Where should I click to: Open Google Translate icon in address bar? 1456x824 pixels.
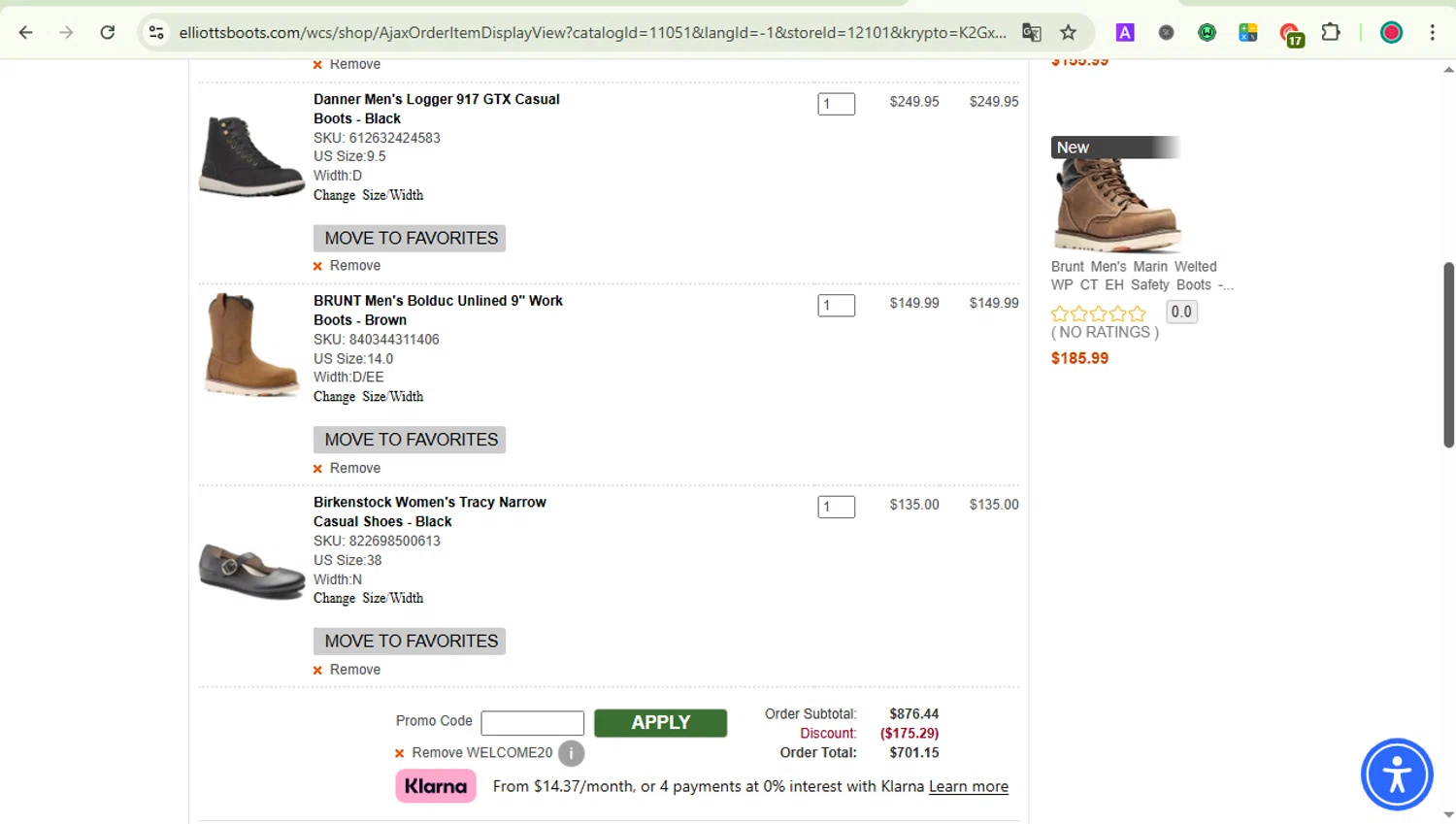(x=1032, y=32)
